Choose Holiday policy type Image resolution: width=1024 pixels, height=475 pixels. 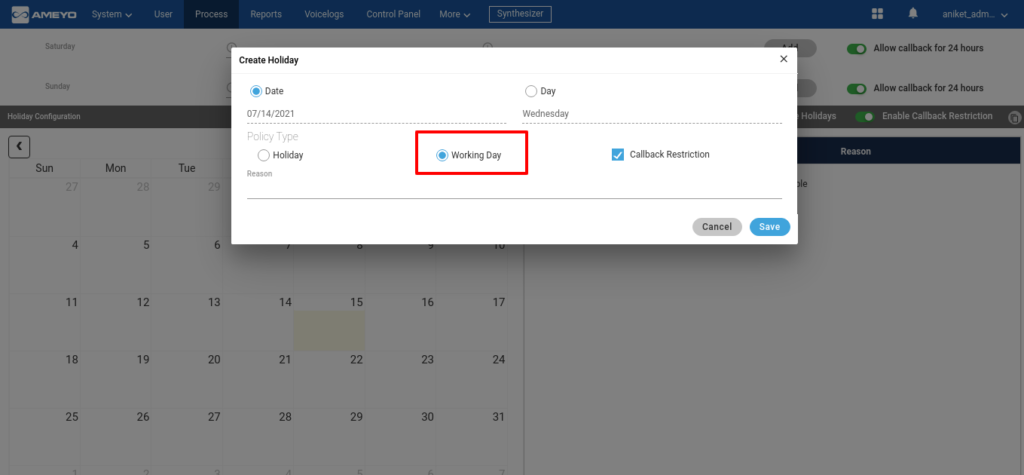pos(263,156)
